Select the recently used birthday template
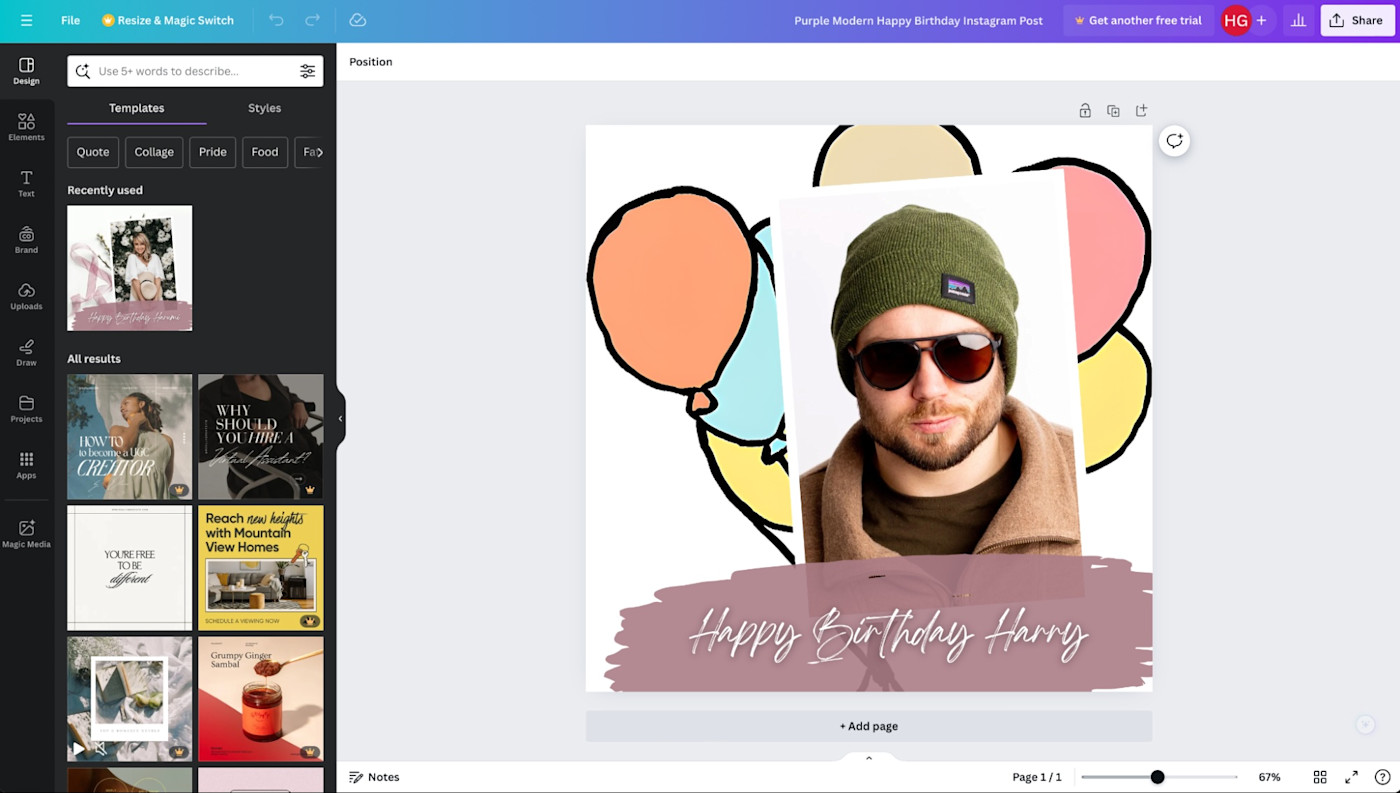The image size is (1400, 793). (130, 268)
